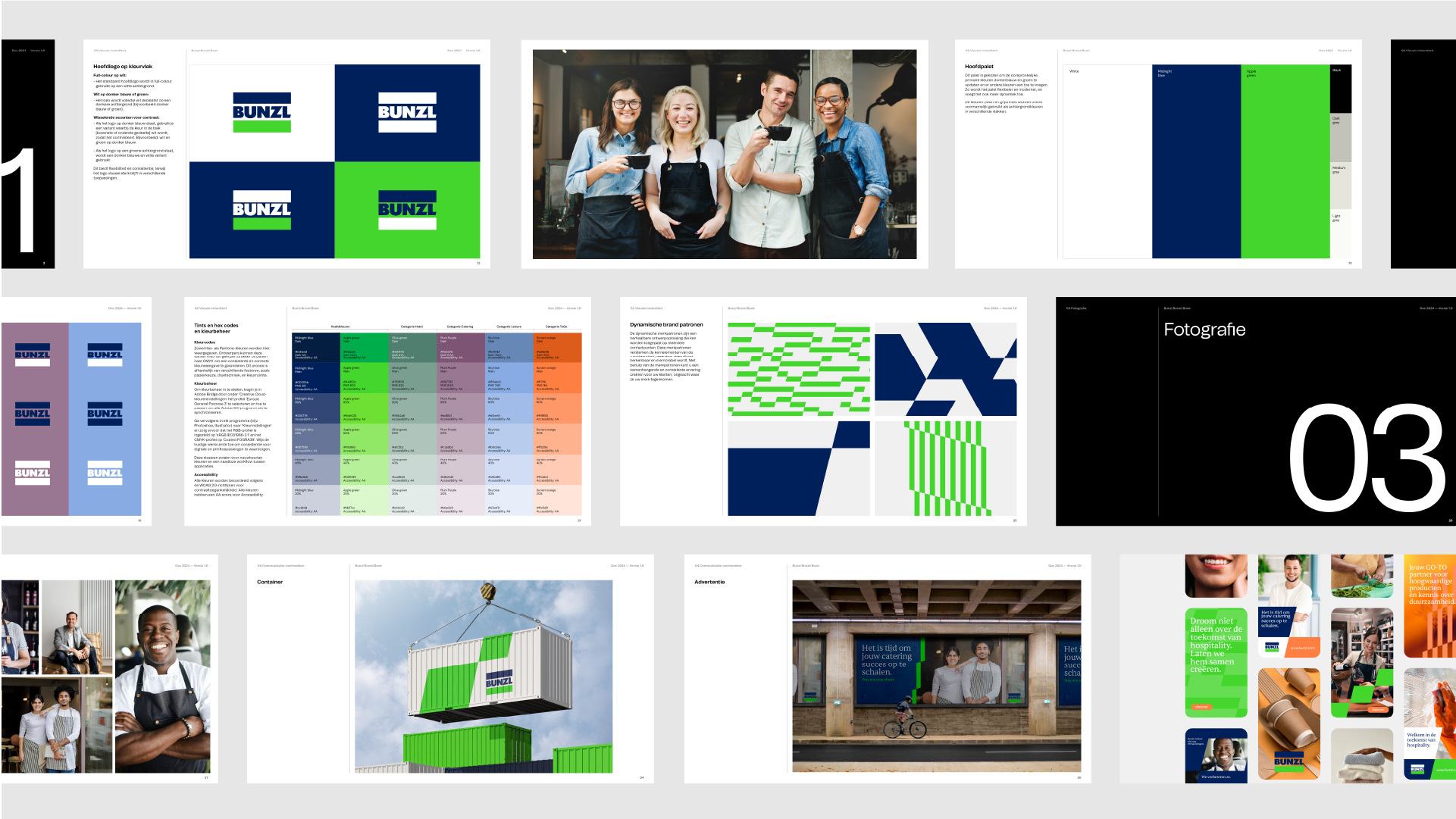Click the bottom white Bunzl logo on light blue panel
Image resolution: width=1456 pixels, height=819 pixels.
point(105,473)
